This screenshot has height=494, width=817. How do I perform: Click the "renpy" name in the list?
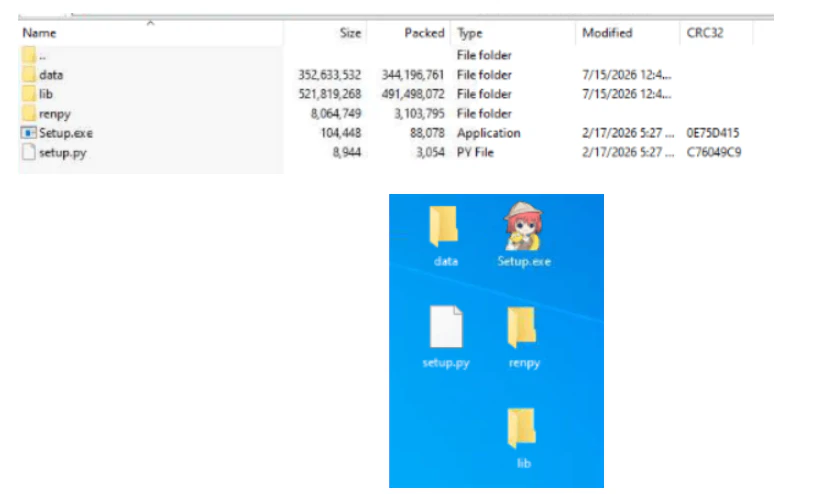(x=55, y=114)
